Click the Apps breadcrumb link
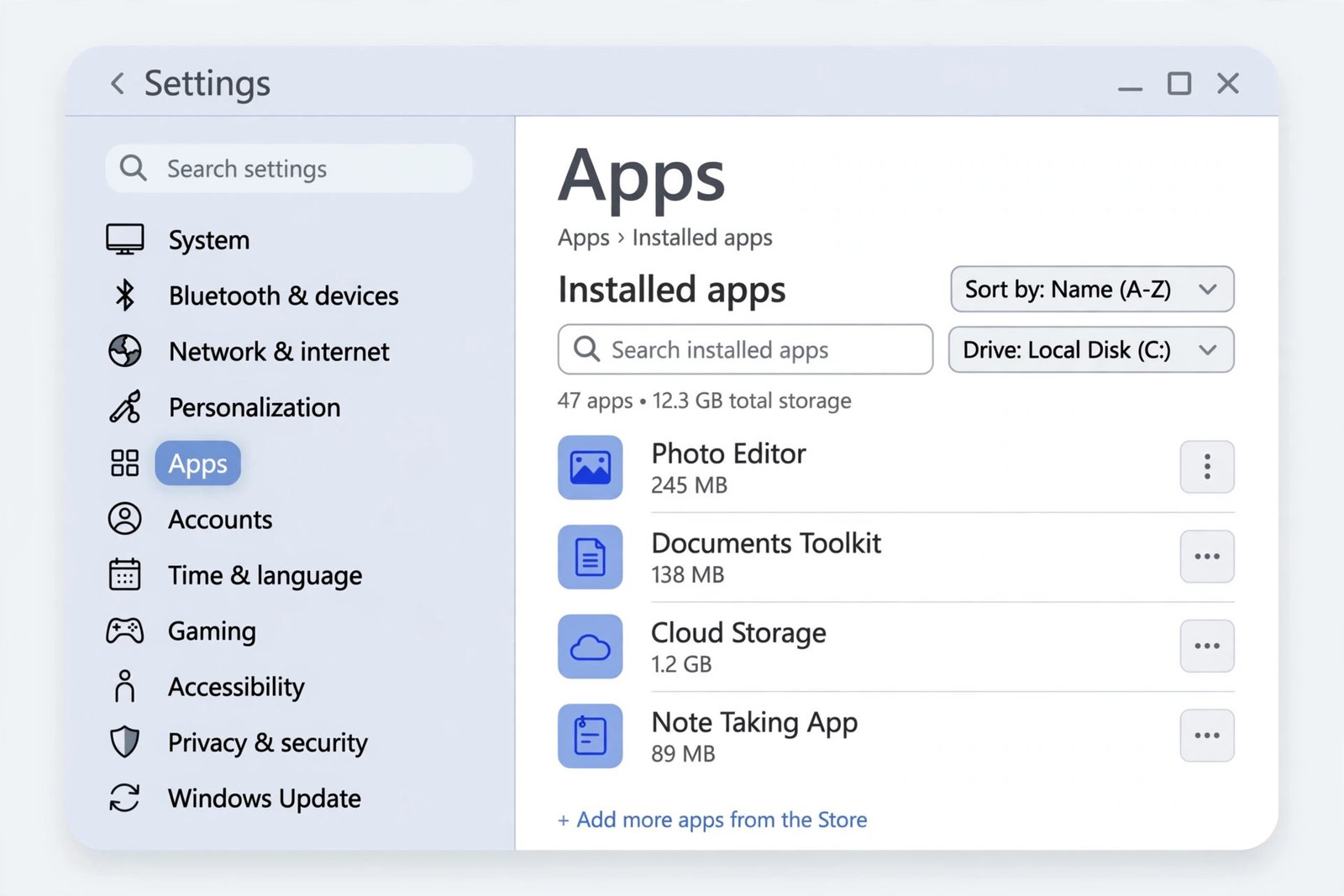Screen dimensions: 1344x896 [584, 238]
